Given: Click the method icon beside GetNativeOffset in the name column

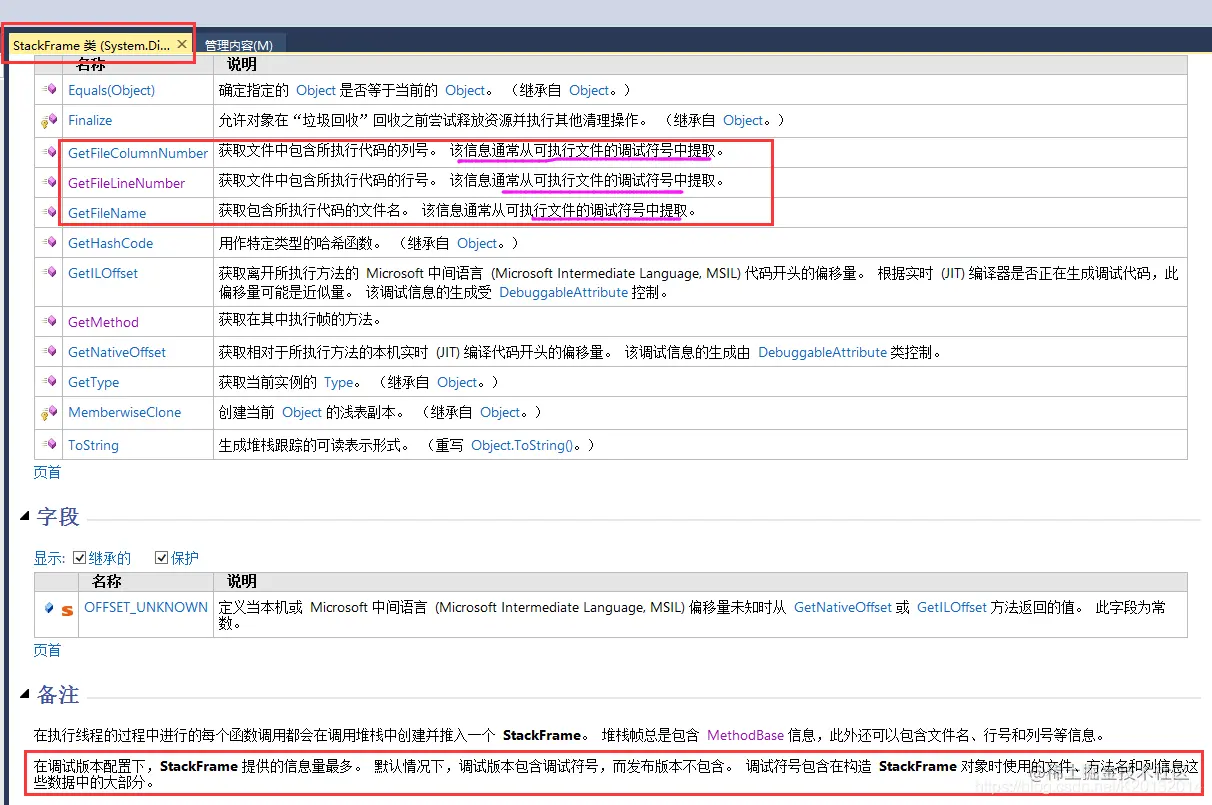Looking at the screenshot, I should tap(49, 352).
